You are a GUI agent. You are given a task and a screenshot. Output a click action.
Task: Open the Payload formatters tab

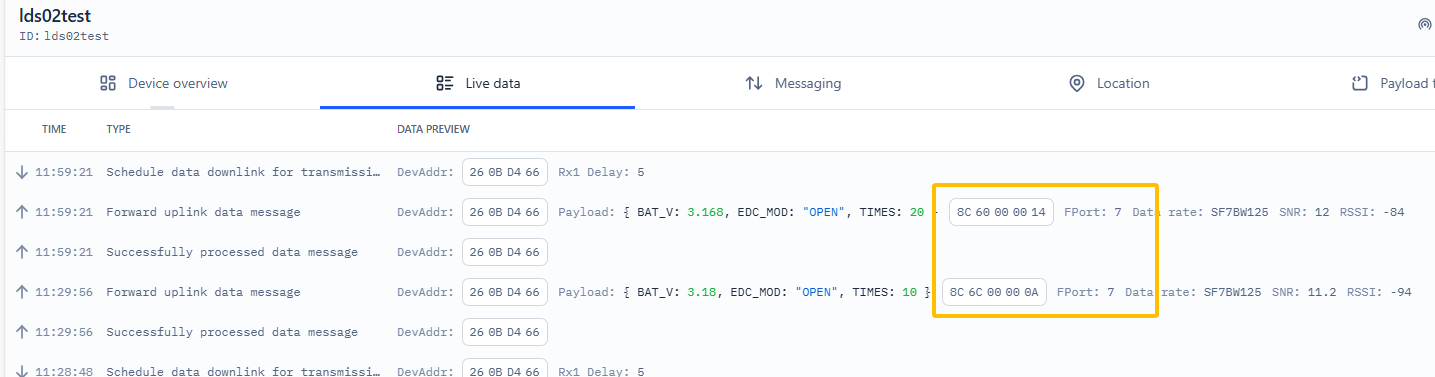point(1392,83)
